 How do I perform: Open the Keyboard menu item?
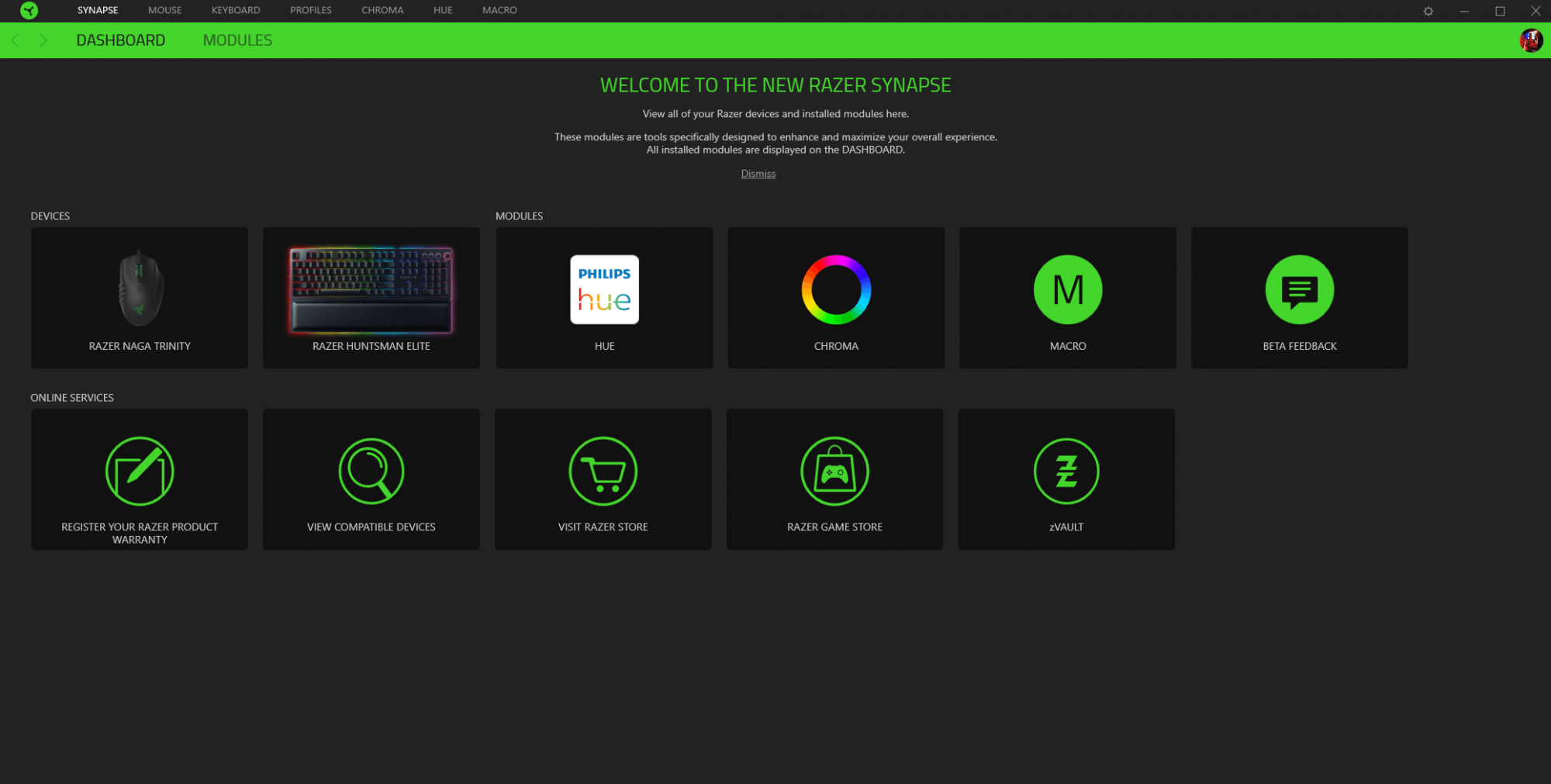click(236, 11)
